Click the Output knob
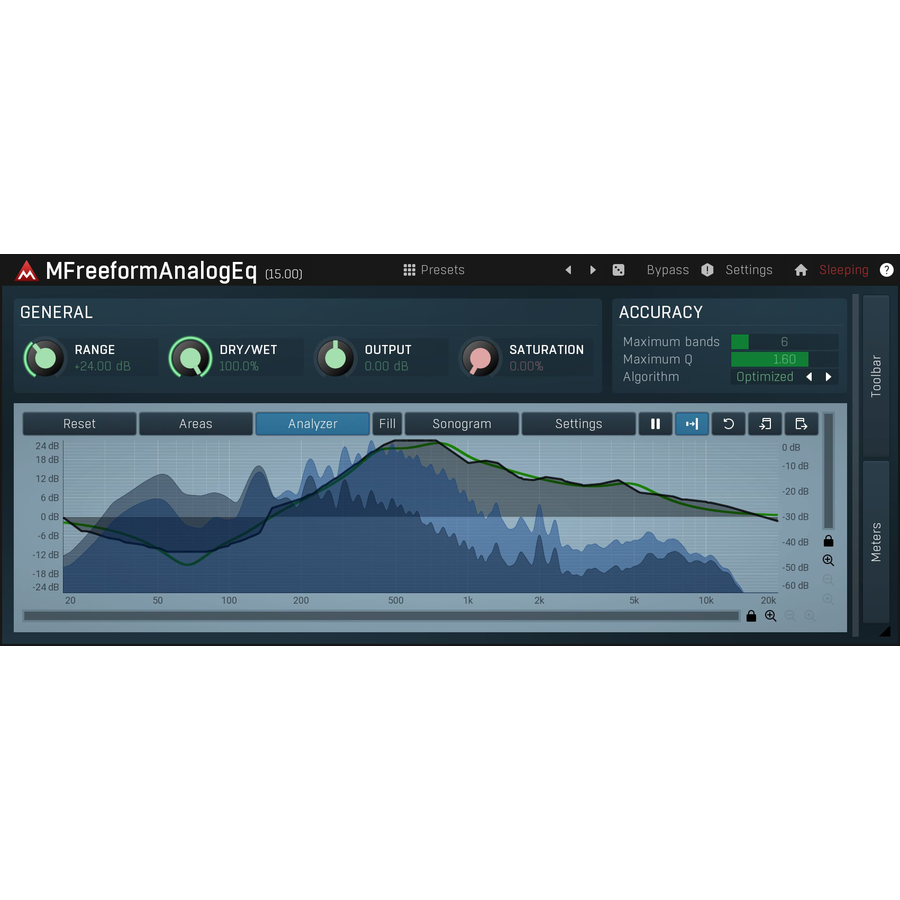 pyautogui.click(x=335, y=358)
